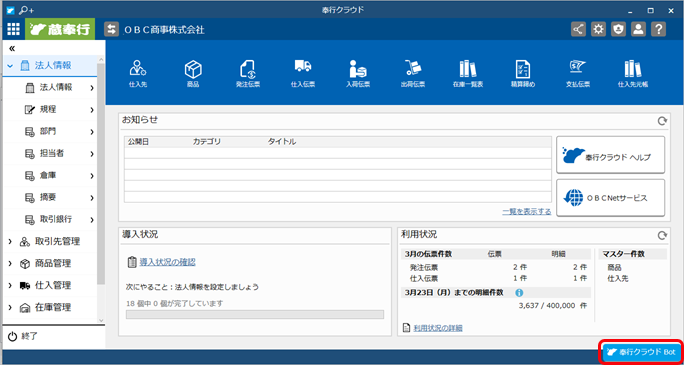
Task: Open the 奉行クラウド ヘルプ button
Action: click(x=610, y=155)
